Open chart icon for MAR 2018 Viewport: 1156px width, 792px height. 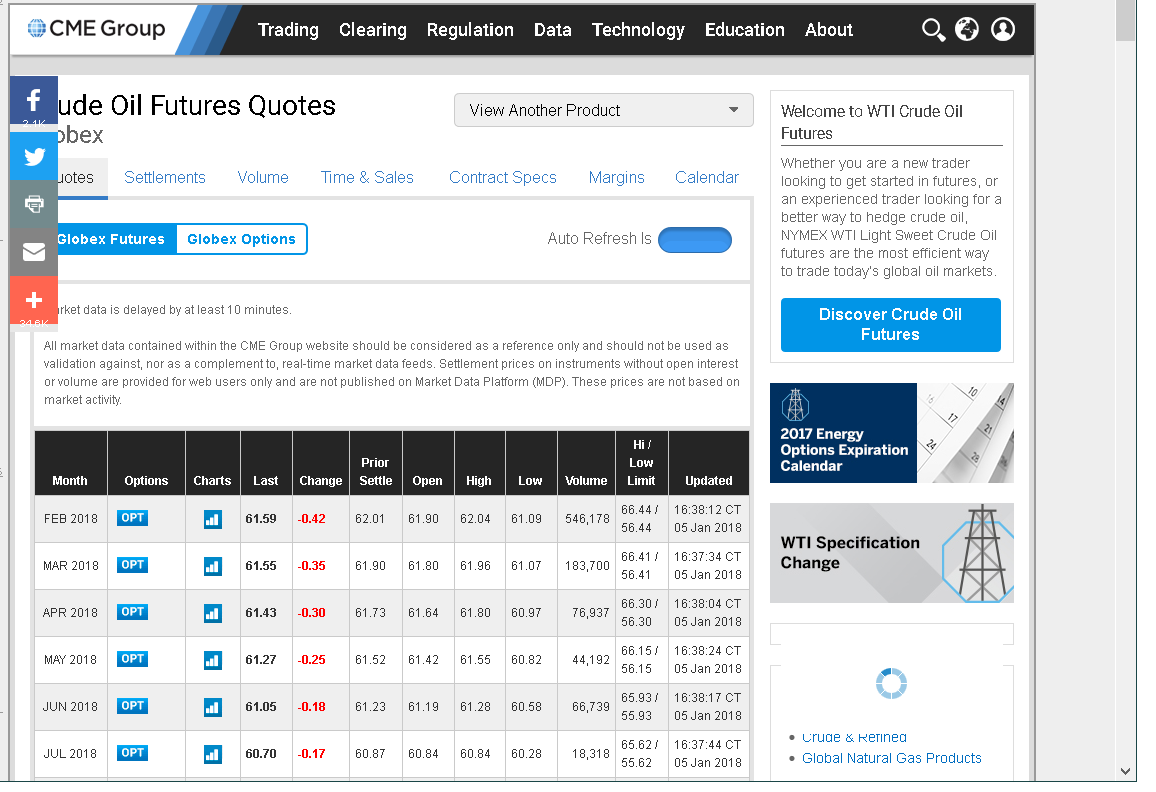[212, 566]
